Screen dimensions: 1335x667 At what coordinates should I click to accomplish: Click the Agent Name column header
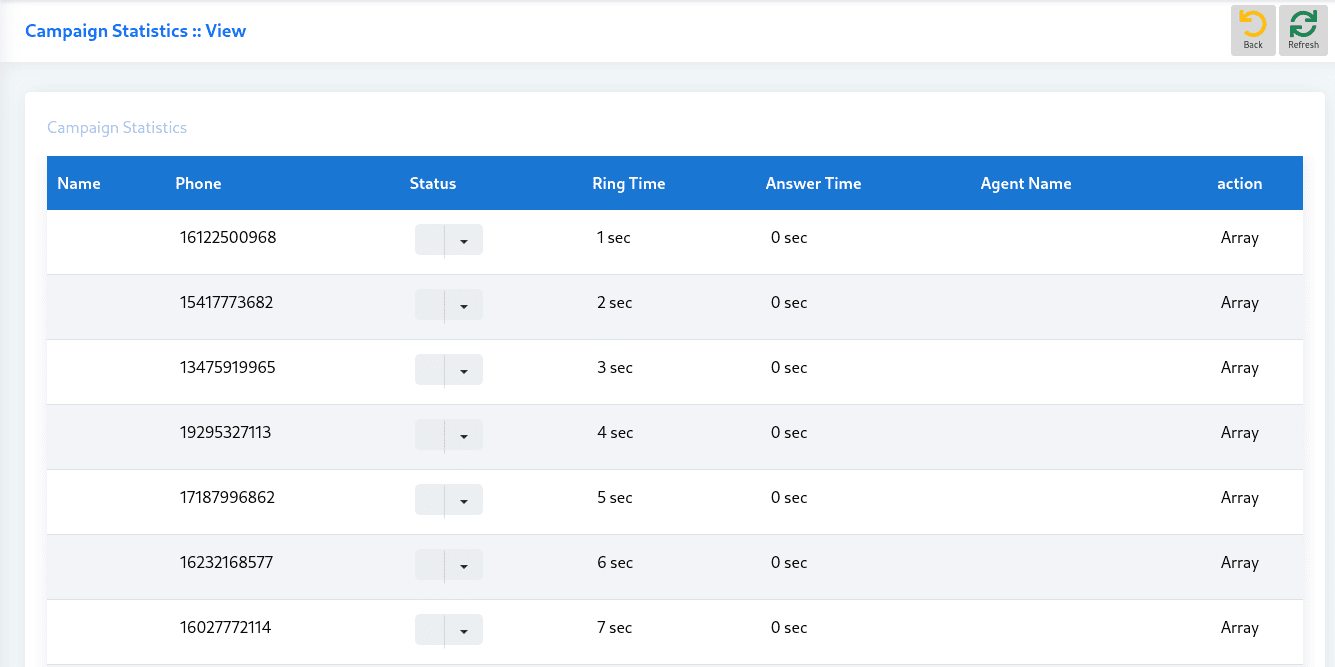click(1025, 183)
